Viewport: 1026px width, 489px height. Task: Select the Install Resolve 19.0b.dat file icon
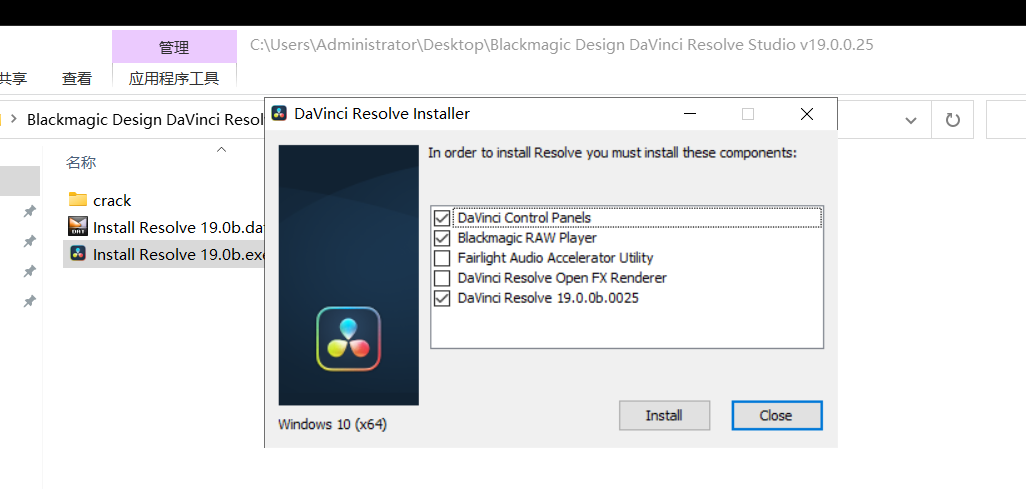click(x=78, y=226)
